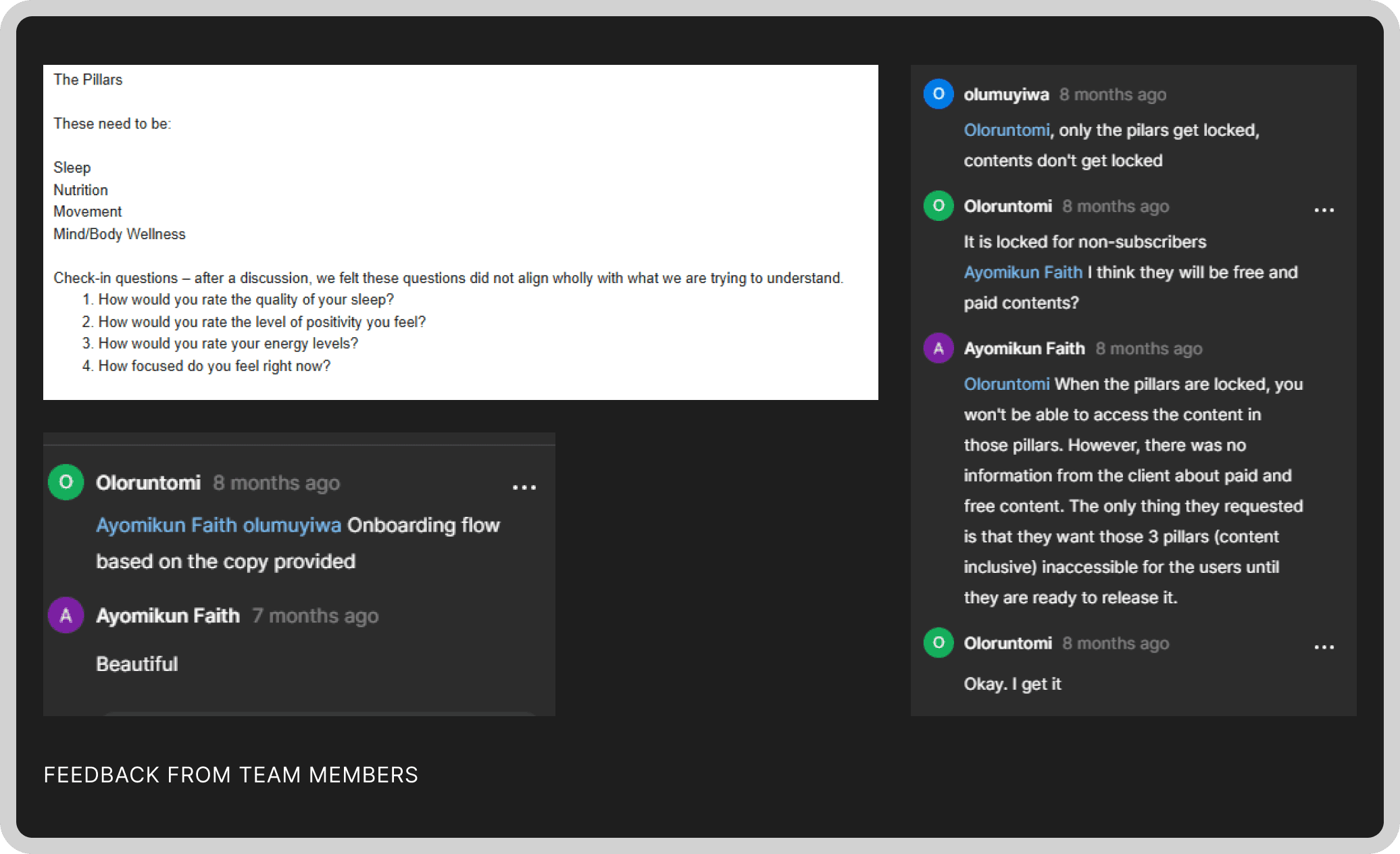
Task: Click 'Okay. I get it' comment text
Action: click(1012, 684)
